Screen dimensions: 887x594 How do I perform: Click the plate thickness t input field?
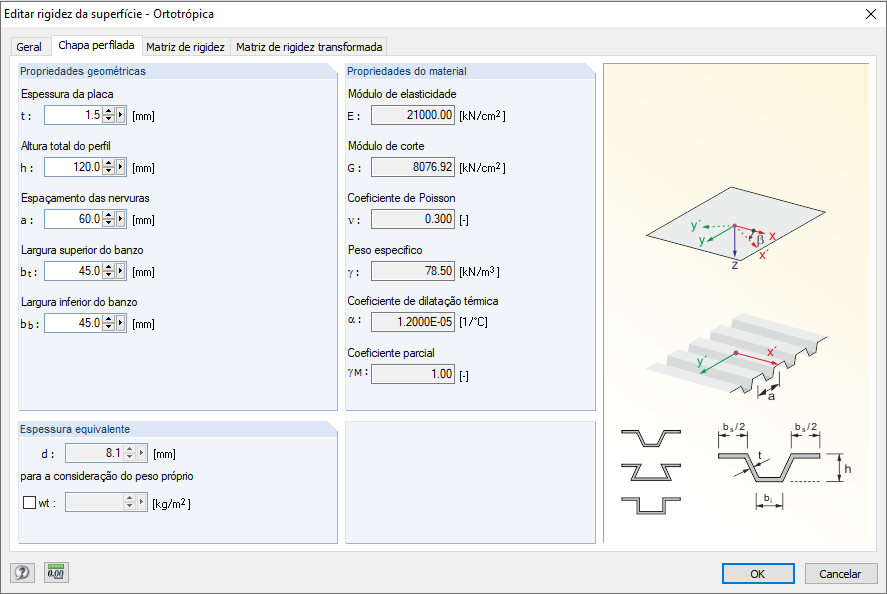point(74,115)
